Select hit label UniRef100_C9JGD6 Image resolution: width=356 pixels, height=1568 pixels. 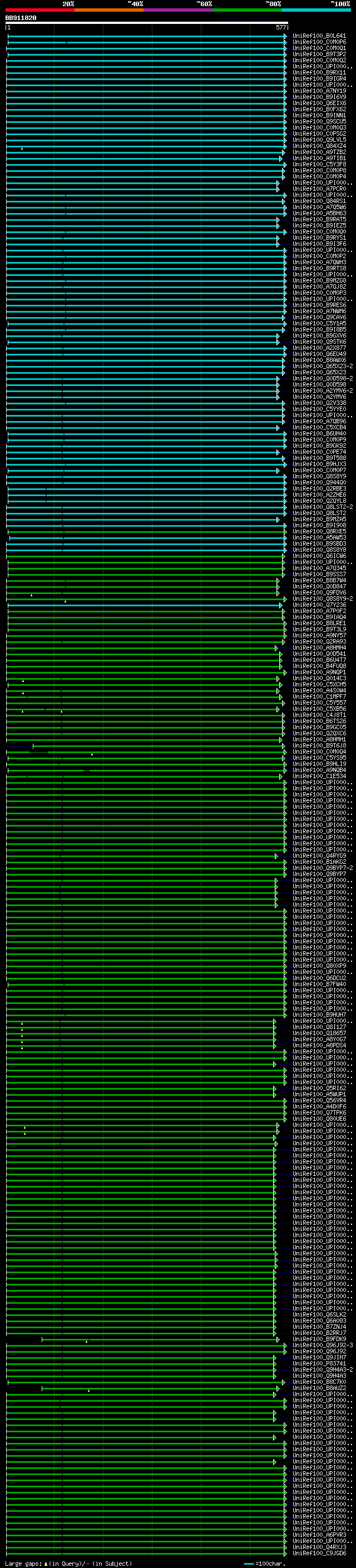pyautogui.click(x=319, y=1554)
